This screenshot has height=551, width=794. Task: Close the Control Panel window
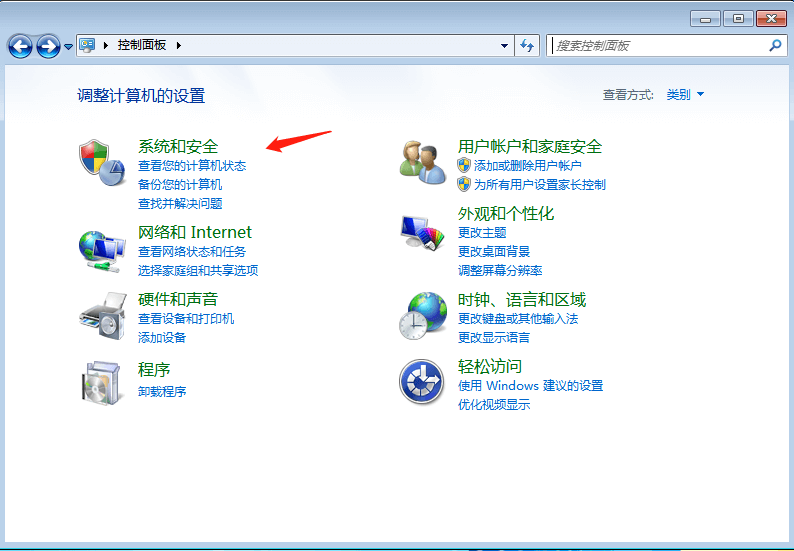[771, 19]
